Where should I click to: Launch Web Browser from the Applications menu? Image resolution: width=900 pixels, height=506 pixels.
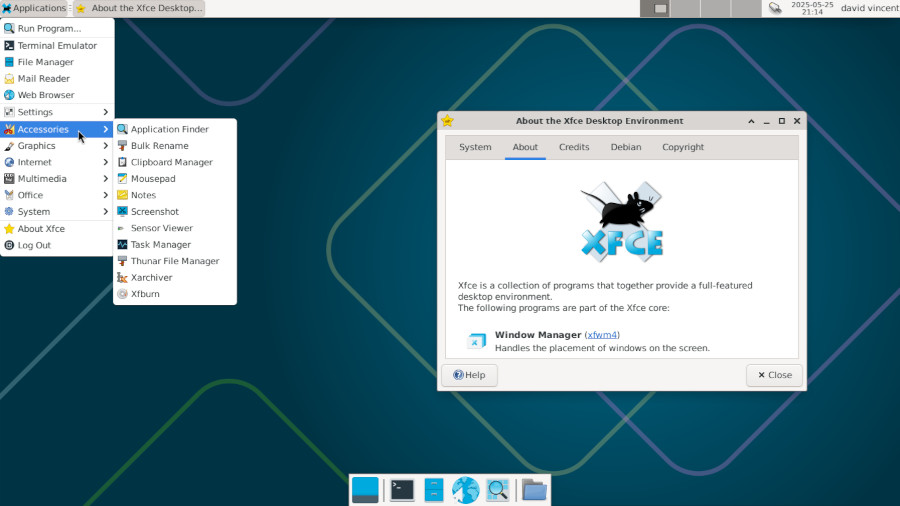pos(57,95)
